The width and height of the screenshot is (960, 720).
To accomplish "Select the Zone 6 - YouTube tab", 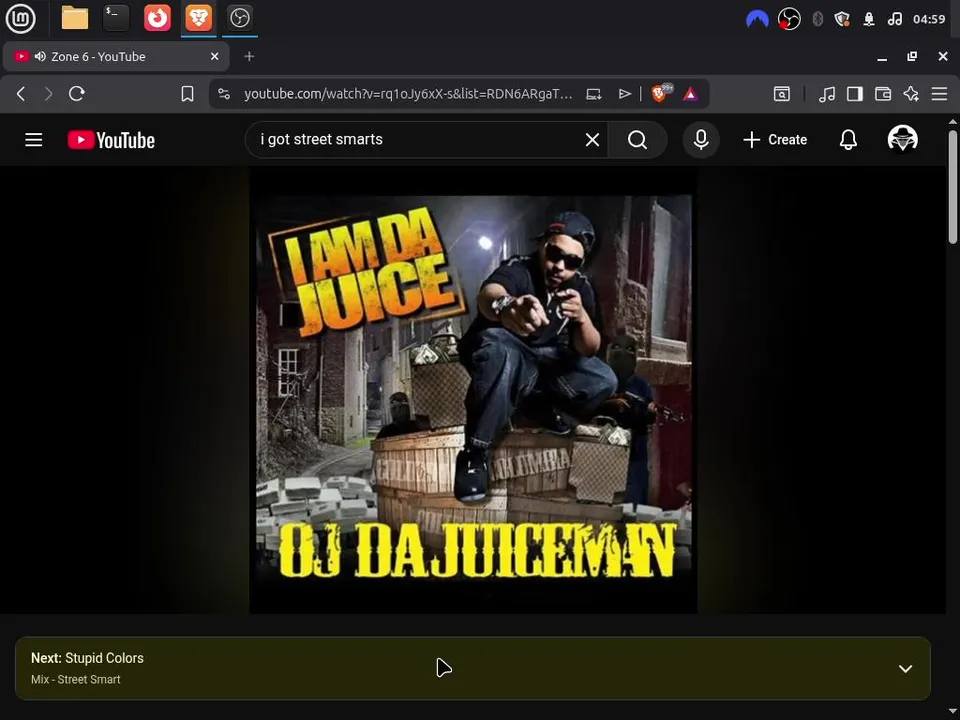I will coord(116,56).
